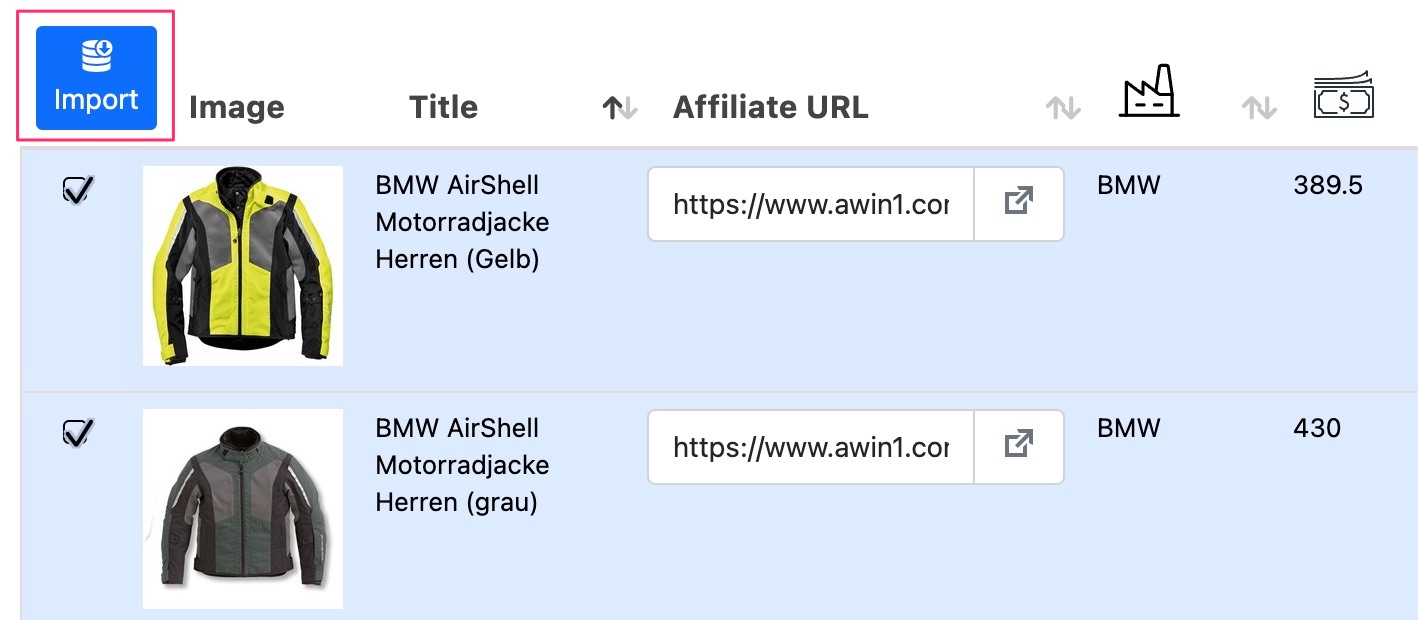This screenshot has height=620, width=1418.
Task: Sort by Affiliate URL column arrows
Action: click(x=1062, y=108)
